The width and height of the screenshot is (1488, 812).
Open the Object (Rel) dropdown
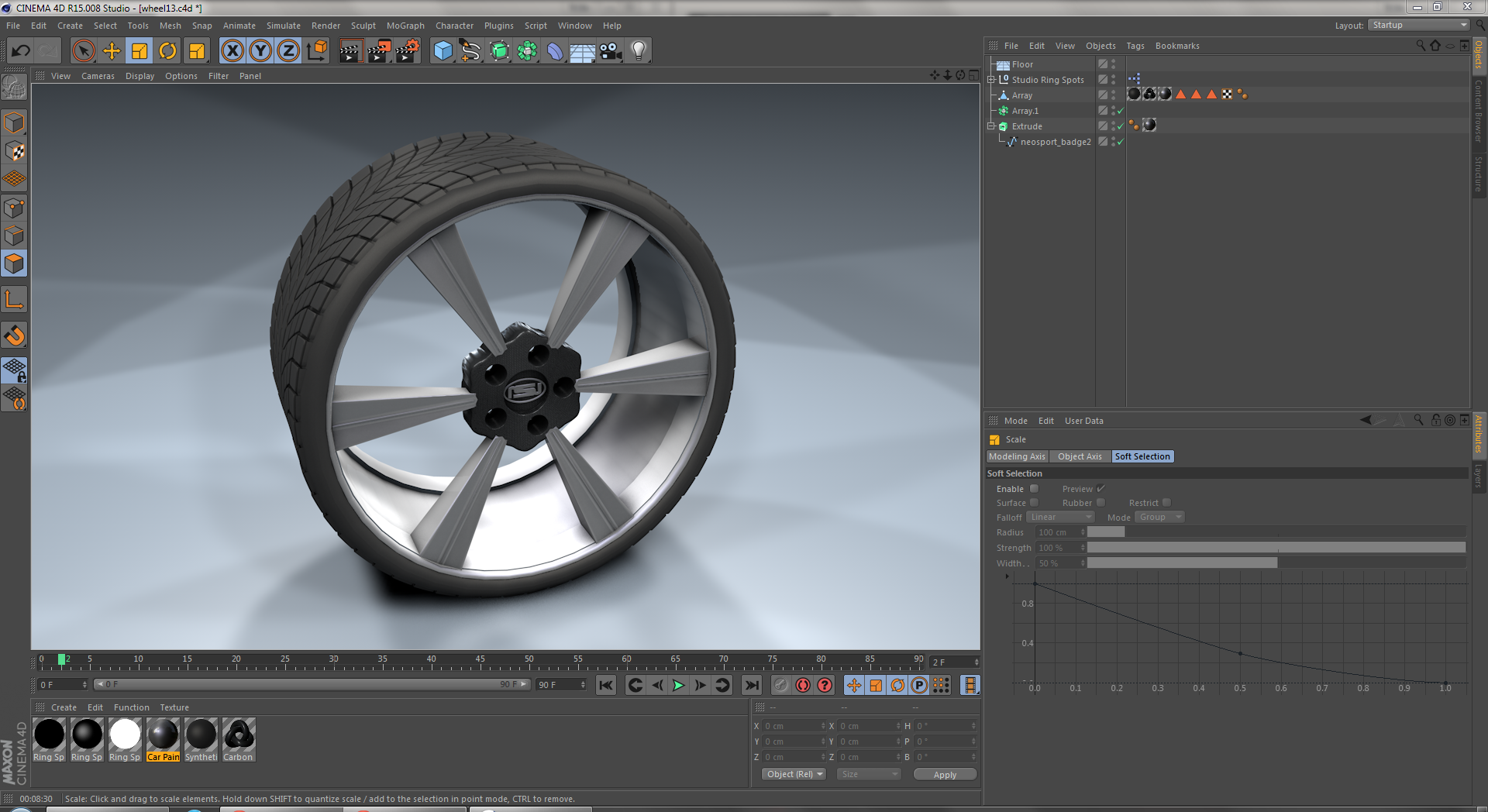(795, 774)
